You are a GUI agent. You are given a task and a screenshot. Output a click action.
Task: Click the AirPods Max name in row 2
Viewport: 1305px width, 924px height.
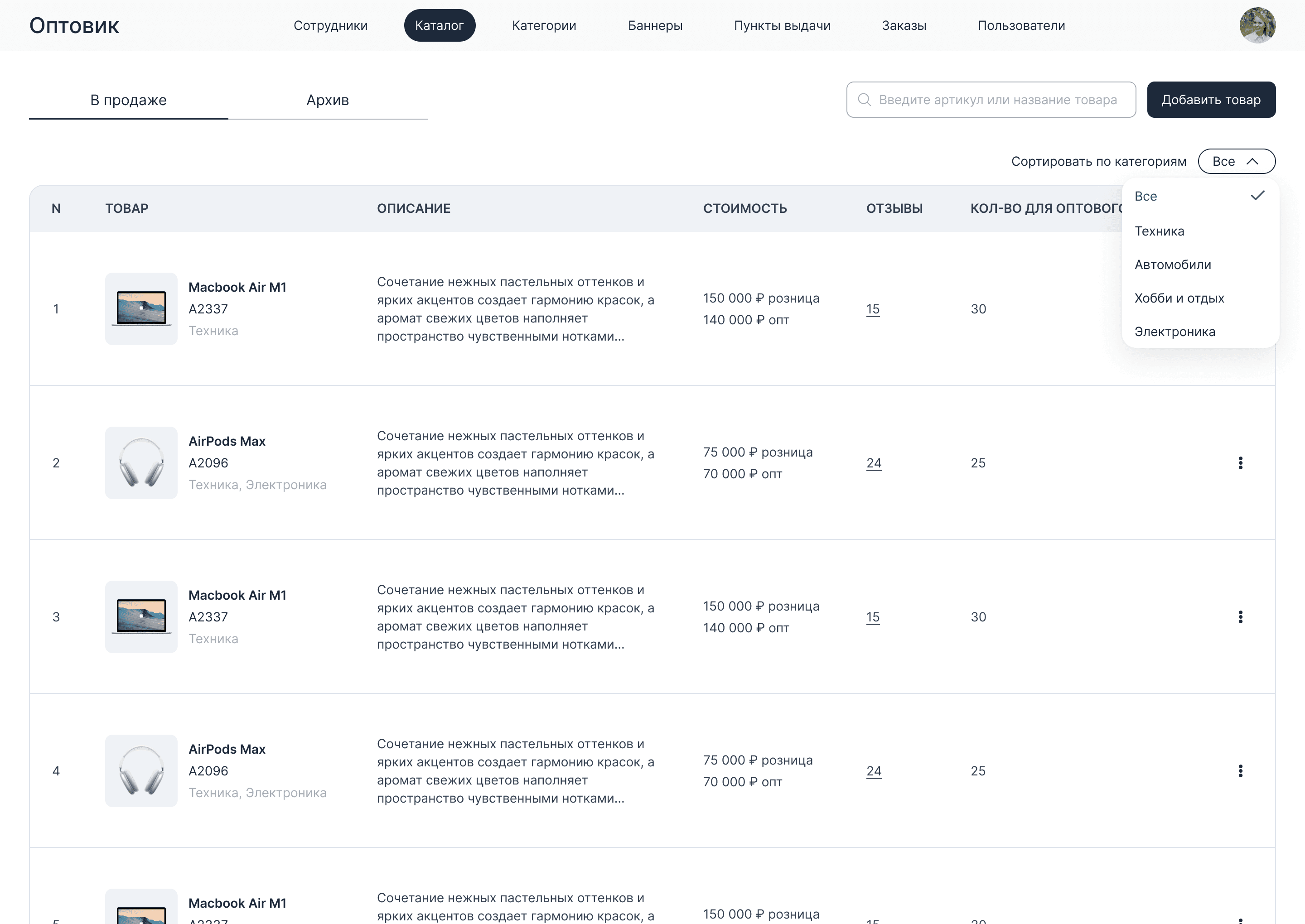tap(227, 442)
